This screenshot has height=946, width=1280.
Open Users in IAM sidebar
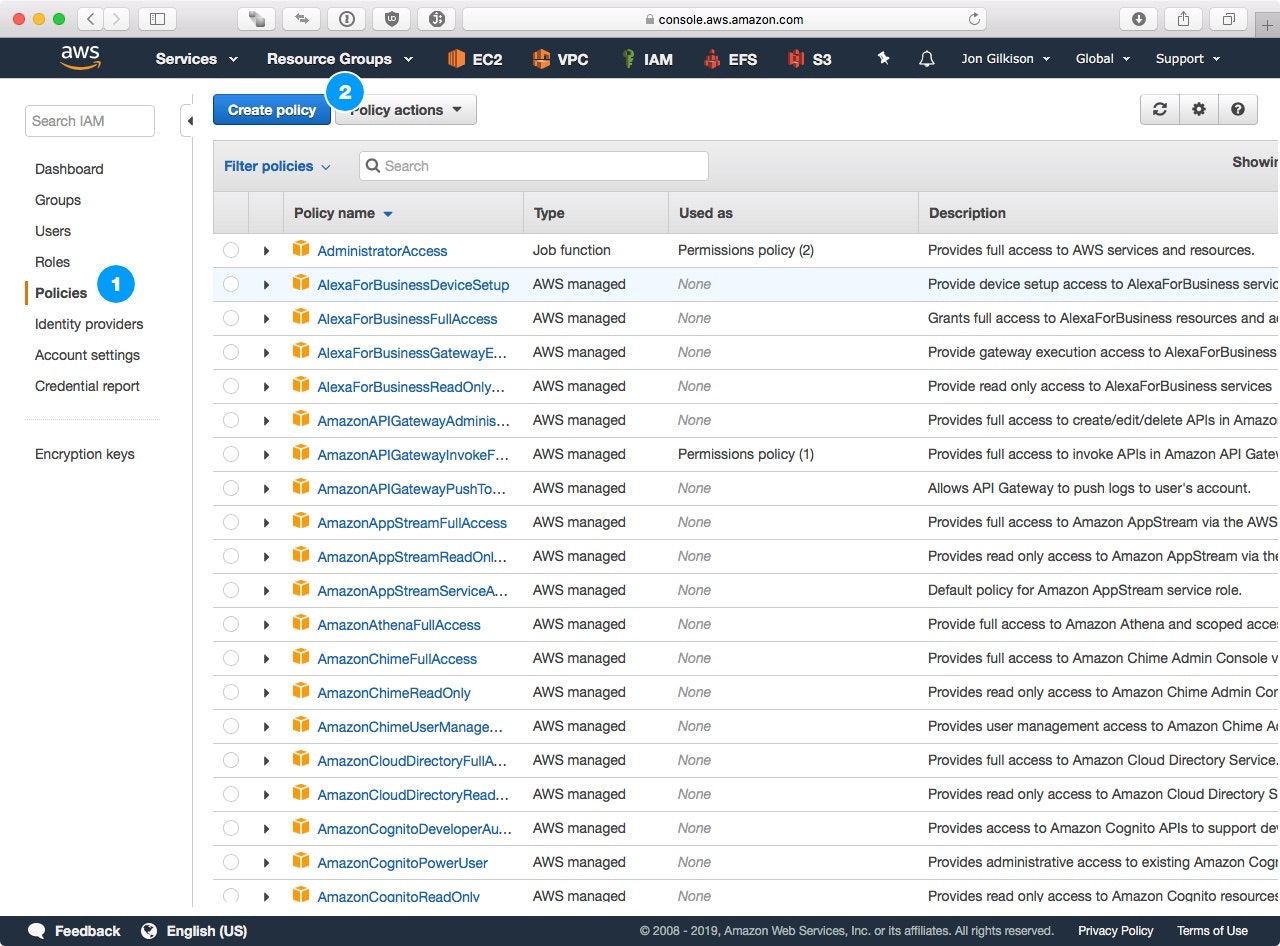53,231
